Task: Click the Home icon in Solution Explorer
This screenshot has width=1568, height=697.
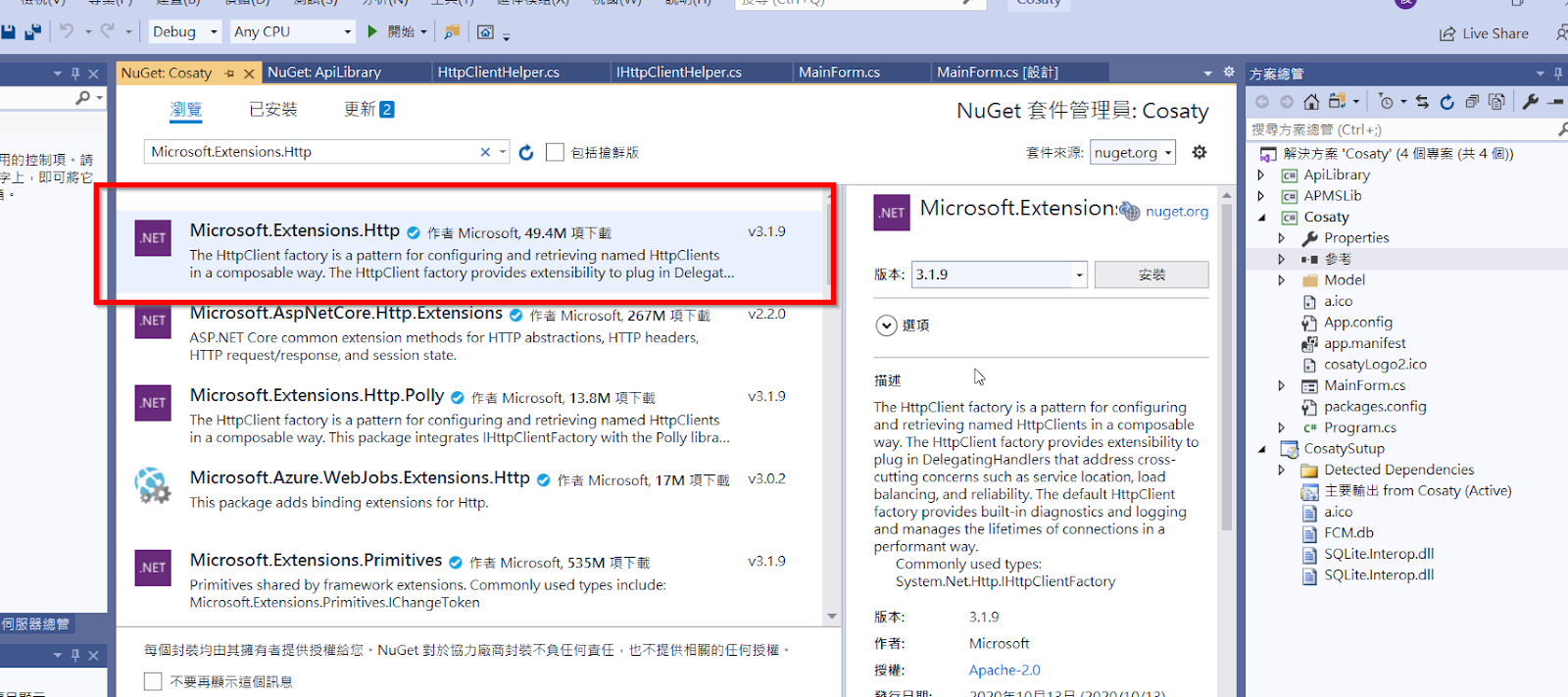Action: 1311,101
